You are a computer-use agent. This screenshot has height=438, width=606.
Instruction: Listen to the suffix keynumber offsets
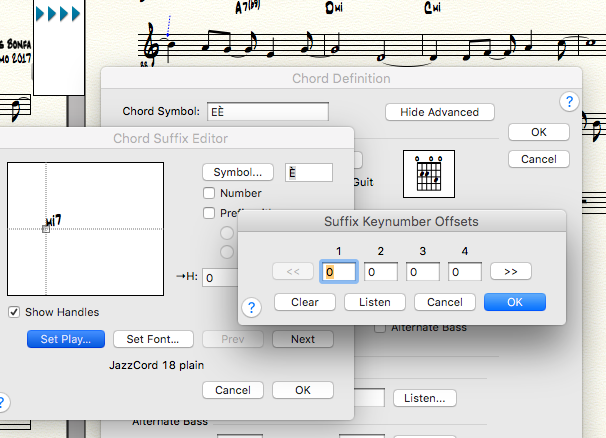coord(374,302)
